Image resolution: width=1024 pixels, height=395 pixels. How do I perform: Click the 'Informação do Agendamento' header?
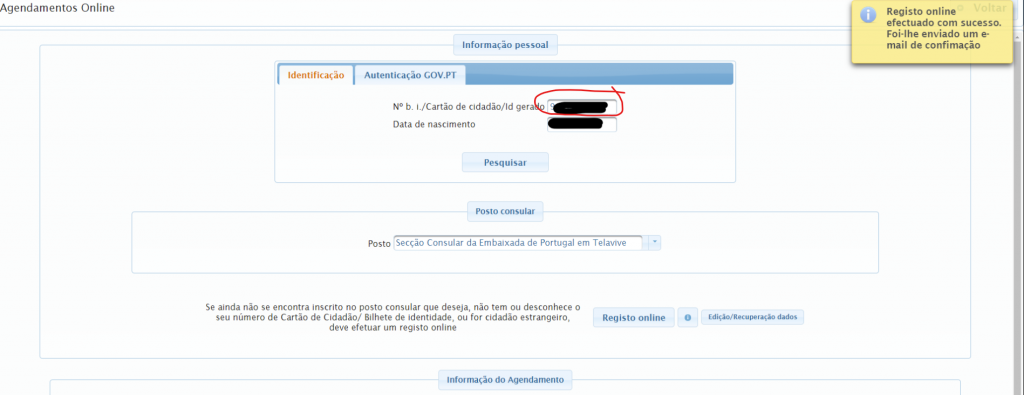pyautogui.click(x=505, y=379)
